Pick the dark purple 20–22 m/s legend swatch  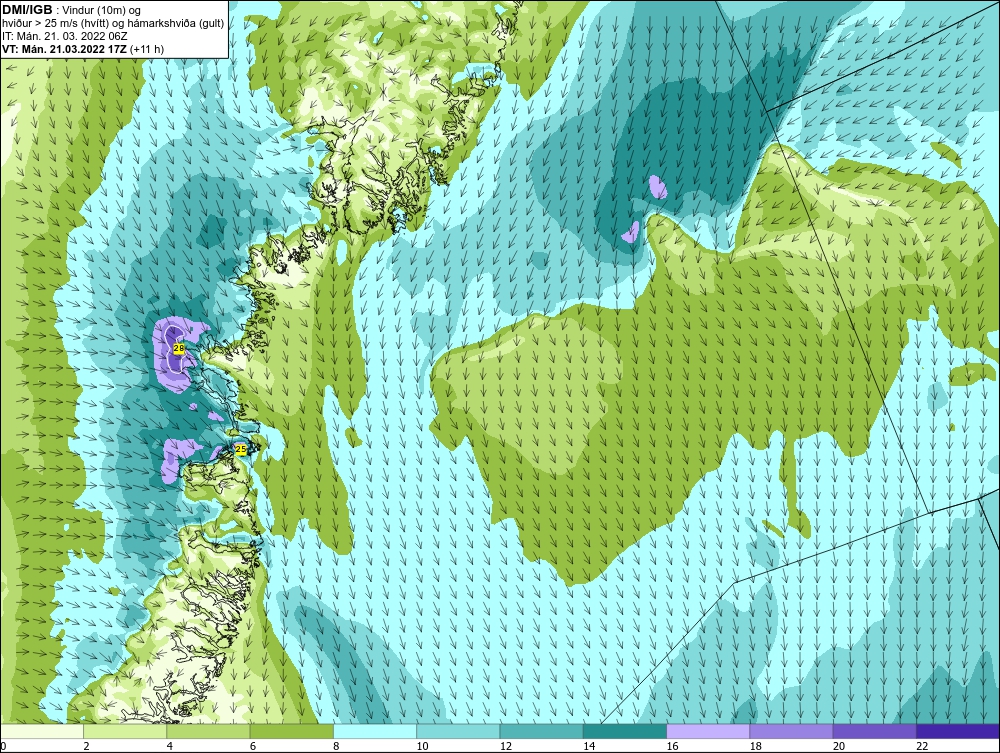click(x=874, y=731)
